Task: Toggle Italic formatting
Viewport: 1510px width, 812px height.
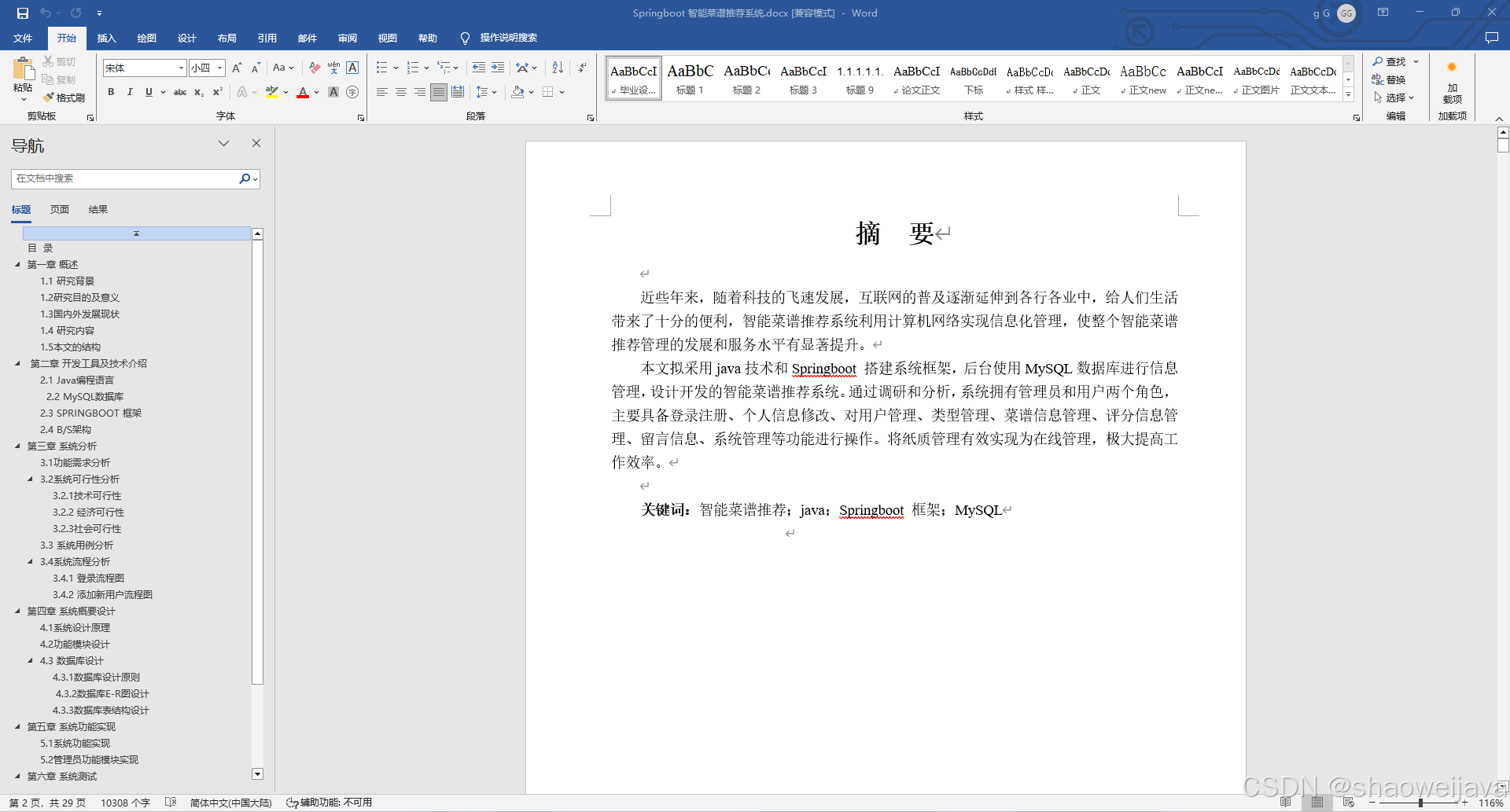Action: point(130,92)
